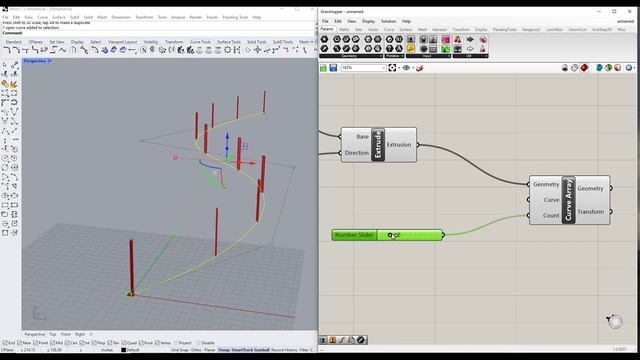This screenshot has height=360, width=640.
Task: Click the blue preview quality sphere icon
Action: [x=629, y=68]
